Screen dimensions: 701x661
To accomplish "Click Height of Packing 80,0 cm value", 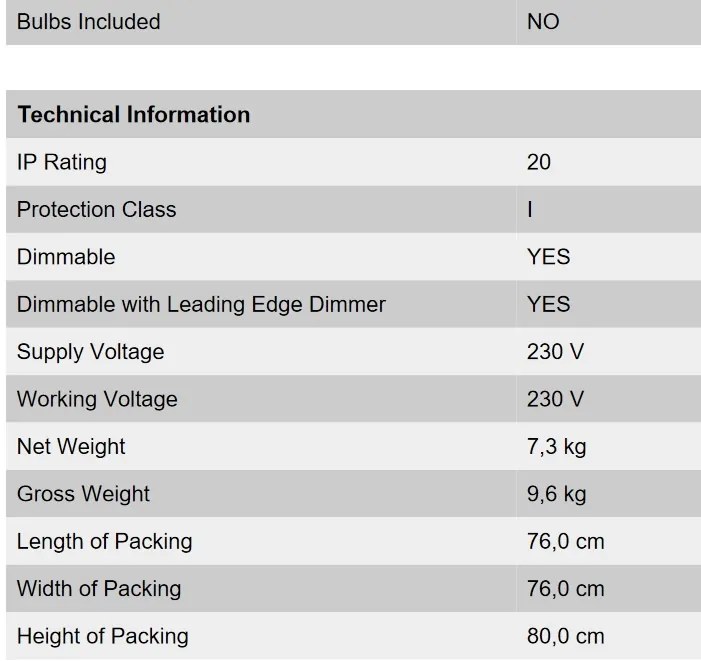I will tap(566, 636).
